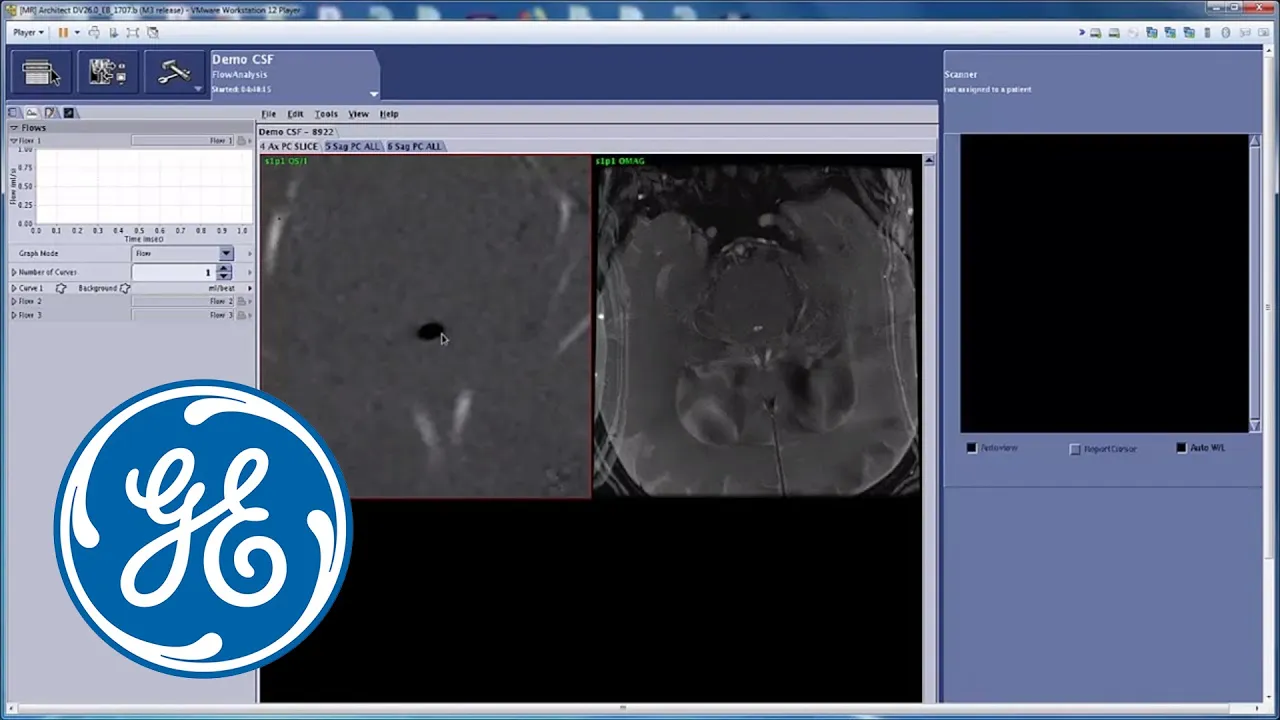Open the File menu
The image size is (1280, 720).
[x=269, y=114]
